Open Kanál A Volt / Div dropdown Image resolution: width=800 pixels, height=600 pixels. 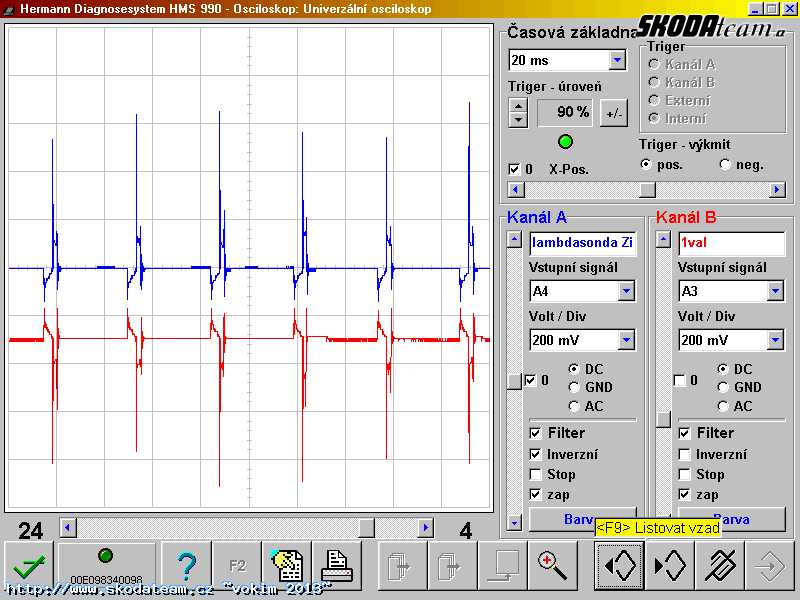pyautogui.click(x=626, y=341)
